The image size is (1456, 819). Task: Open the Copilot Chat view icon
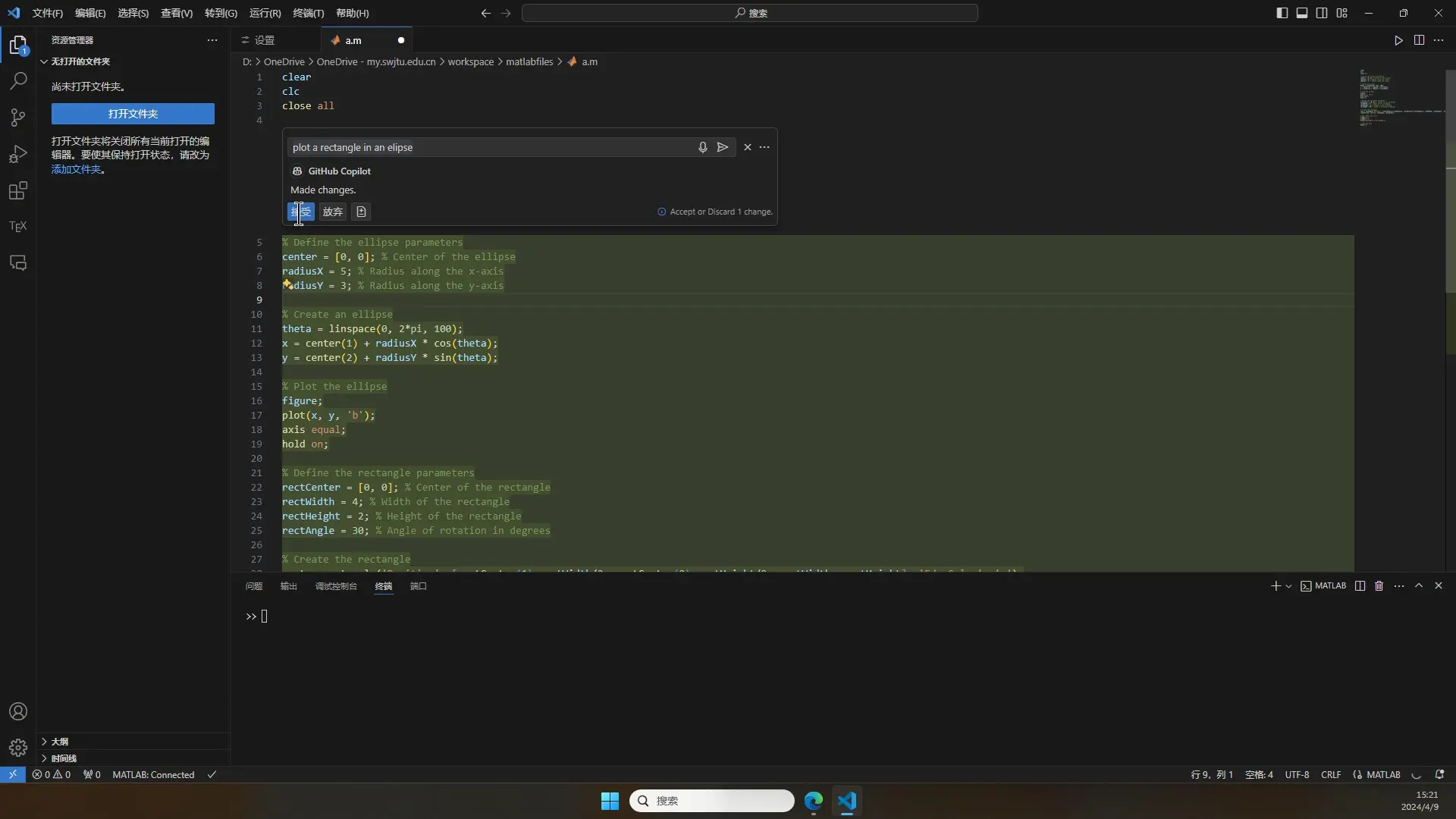(18, 262)
